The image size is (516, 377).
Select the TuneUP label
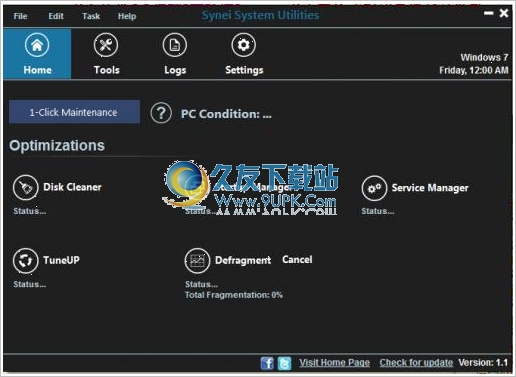click(61, 260)
